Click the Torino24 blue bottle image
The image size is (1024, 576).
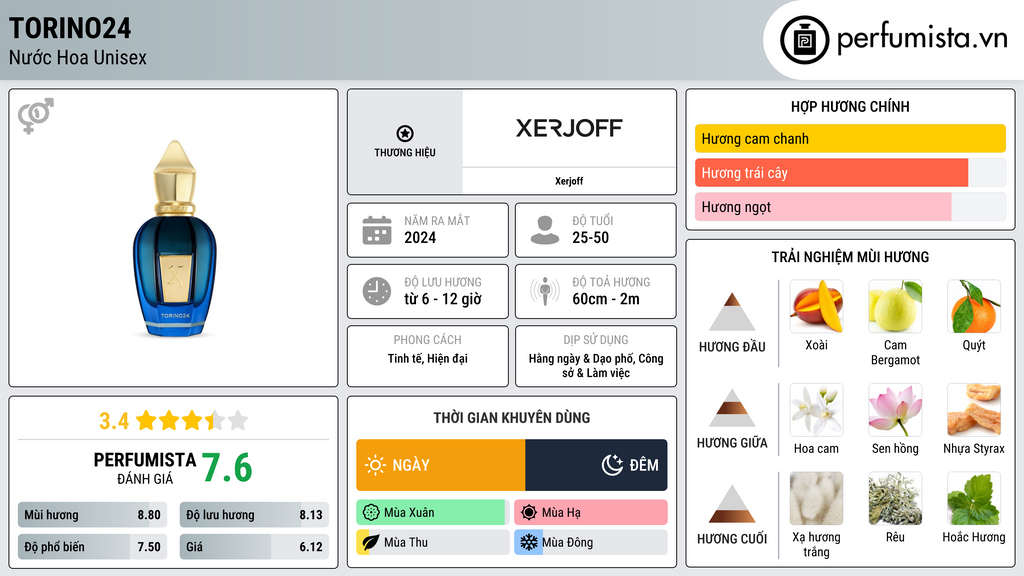click(x=173, y=240)
